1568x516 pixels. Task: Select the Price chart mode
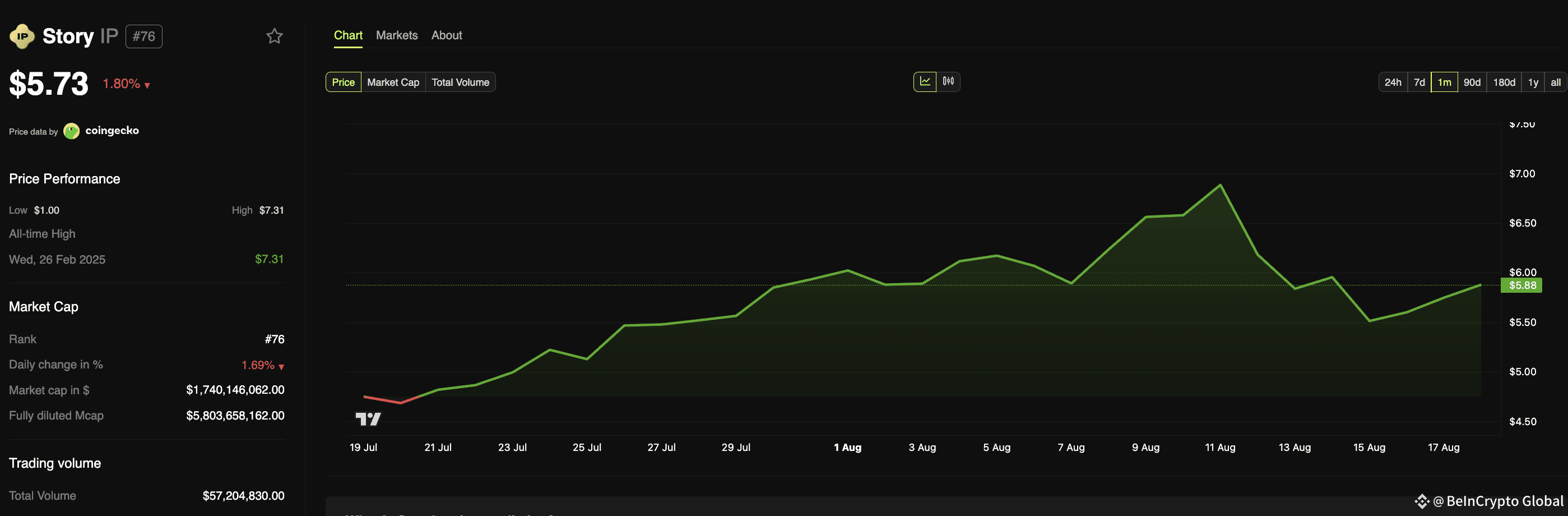[344, 82]
